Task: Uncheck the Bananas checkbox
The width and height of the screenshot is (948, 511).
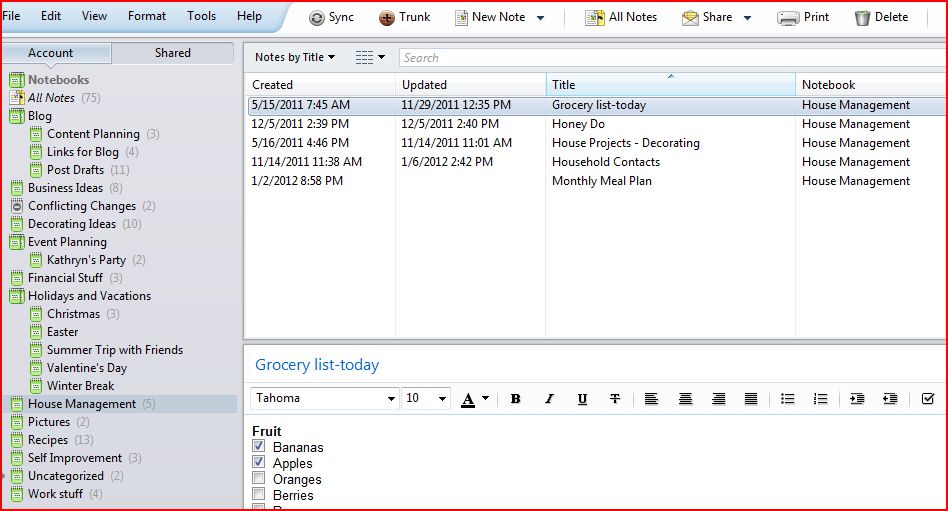Action: (x=259, y=447)
